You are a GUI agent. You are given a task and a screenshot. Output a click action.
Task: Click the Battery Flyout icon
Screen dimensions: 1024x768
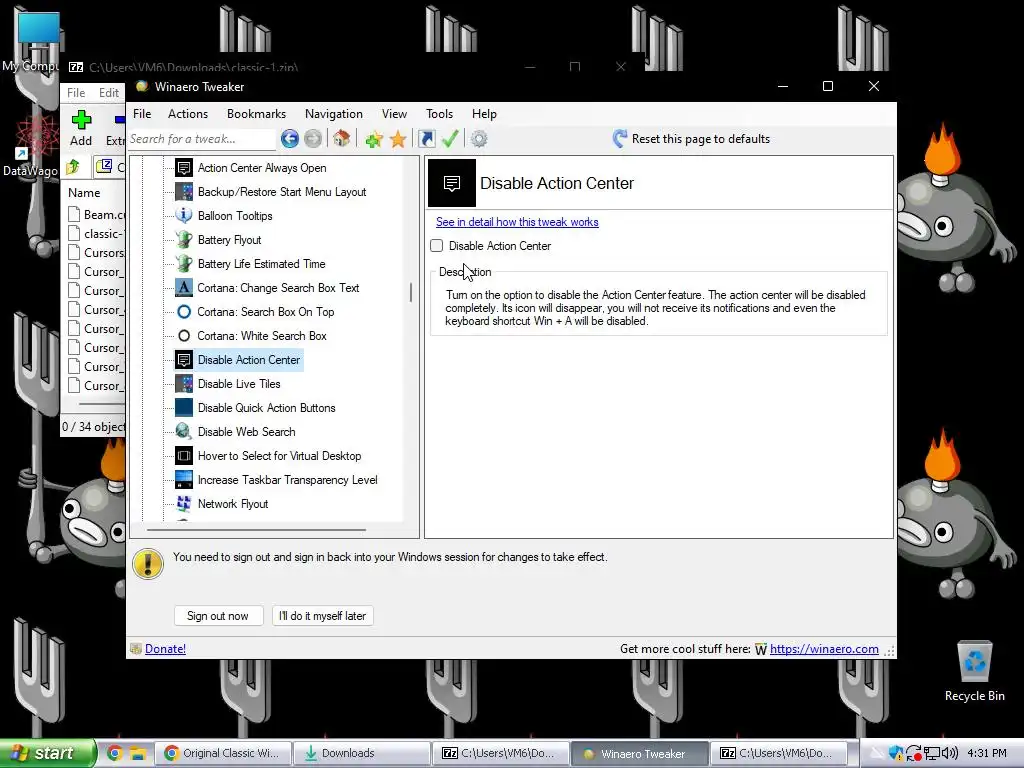click(x=184, y=240)
